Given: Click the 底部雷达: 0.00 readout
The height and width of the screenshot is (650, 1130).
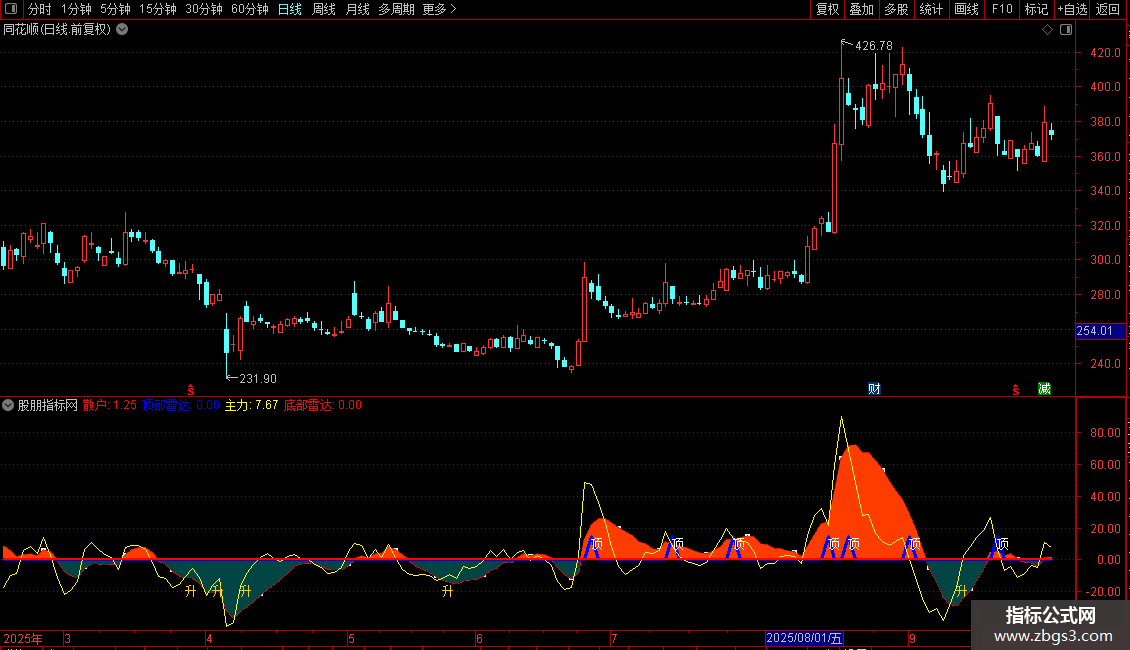Looking at the screenshot, I should [x=323, y=405].
